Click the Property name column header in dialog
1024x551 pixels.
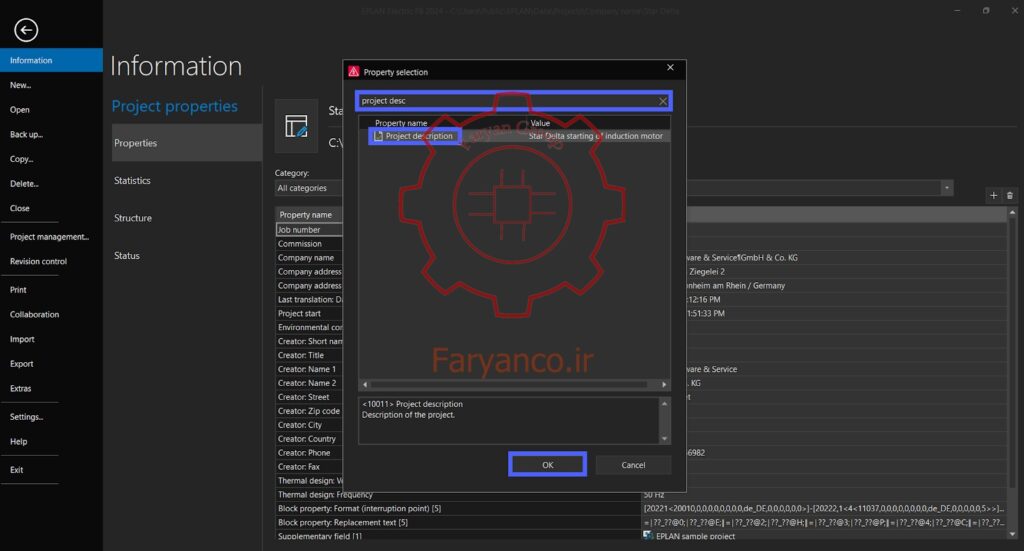tap(401, 123)
